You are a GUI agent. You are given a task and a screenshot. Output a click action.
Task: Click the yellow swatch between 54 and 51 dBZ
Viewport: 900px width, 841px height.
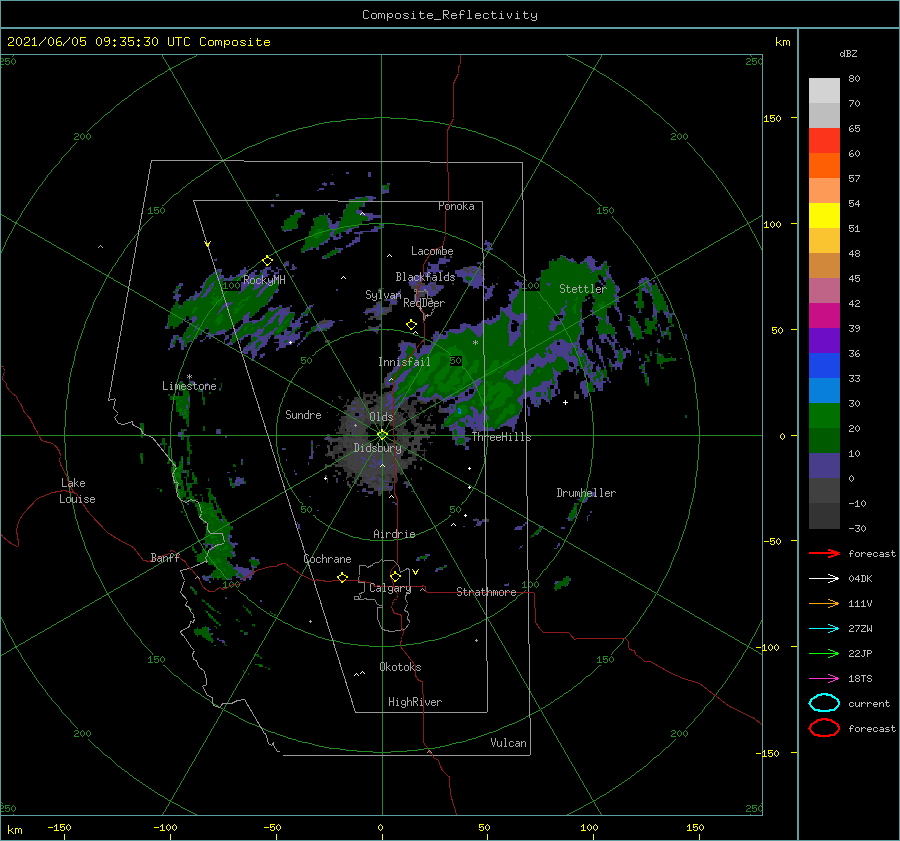tap(824, 216)
